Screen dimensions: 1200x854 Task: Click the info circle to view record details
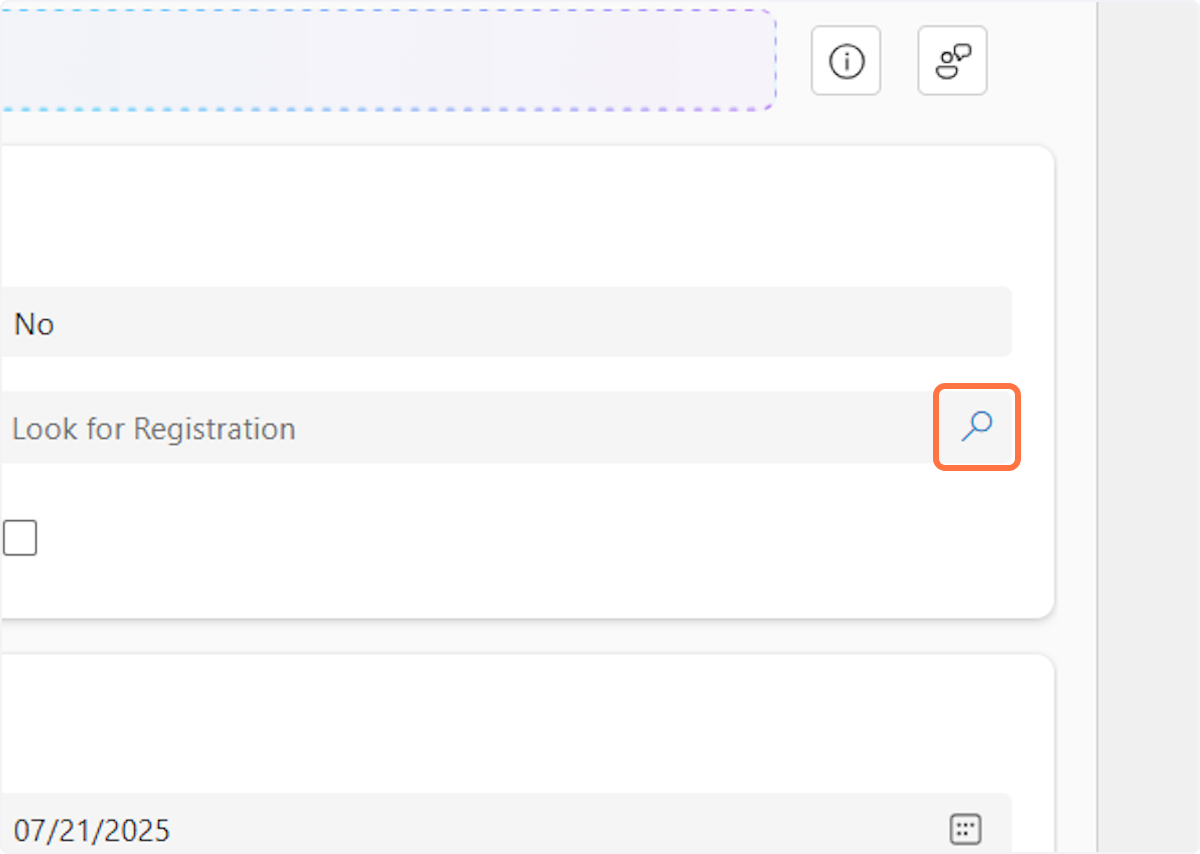click(x=845, y=60)
